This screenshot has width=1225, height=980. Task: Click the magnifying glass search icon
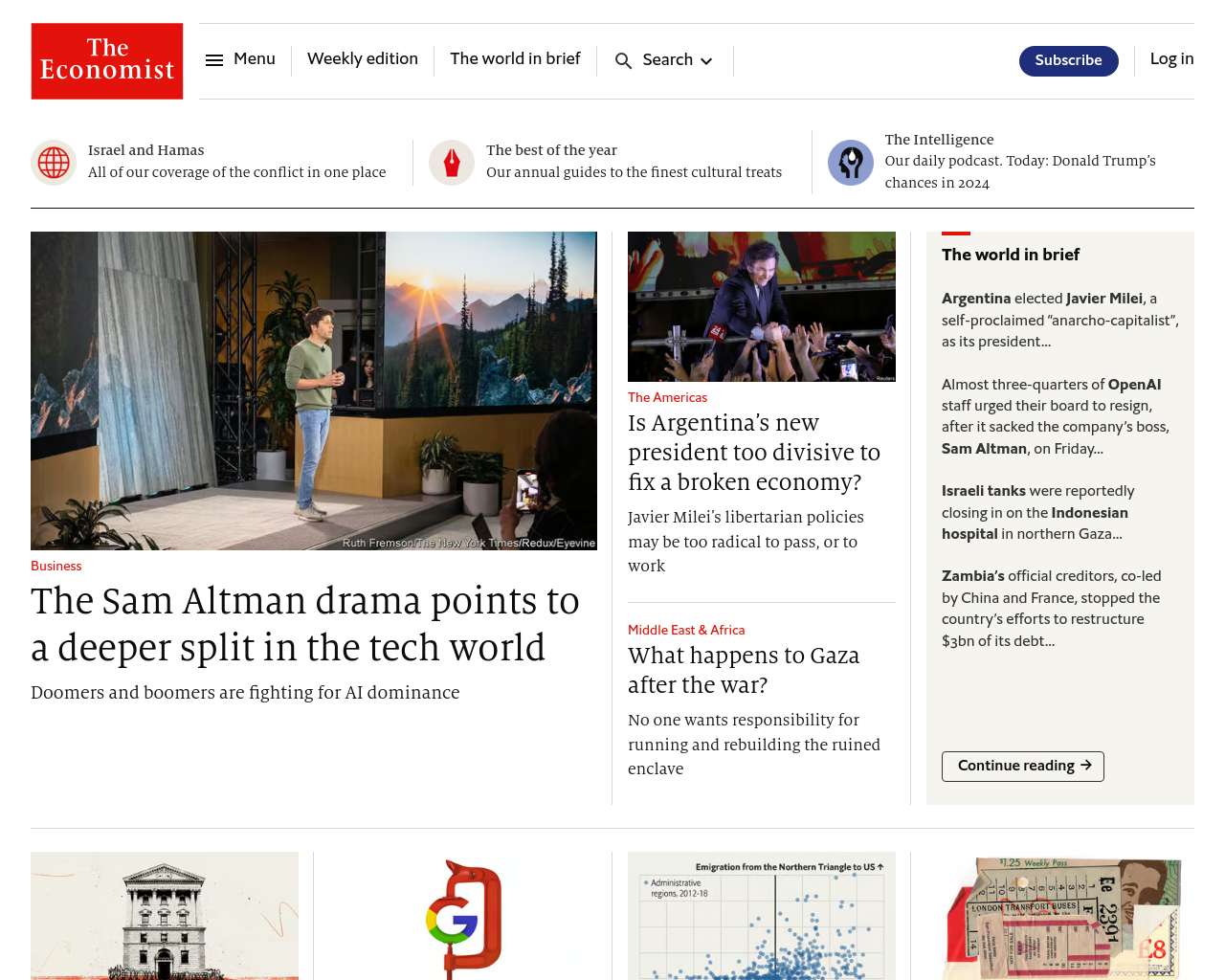623,61
